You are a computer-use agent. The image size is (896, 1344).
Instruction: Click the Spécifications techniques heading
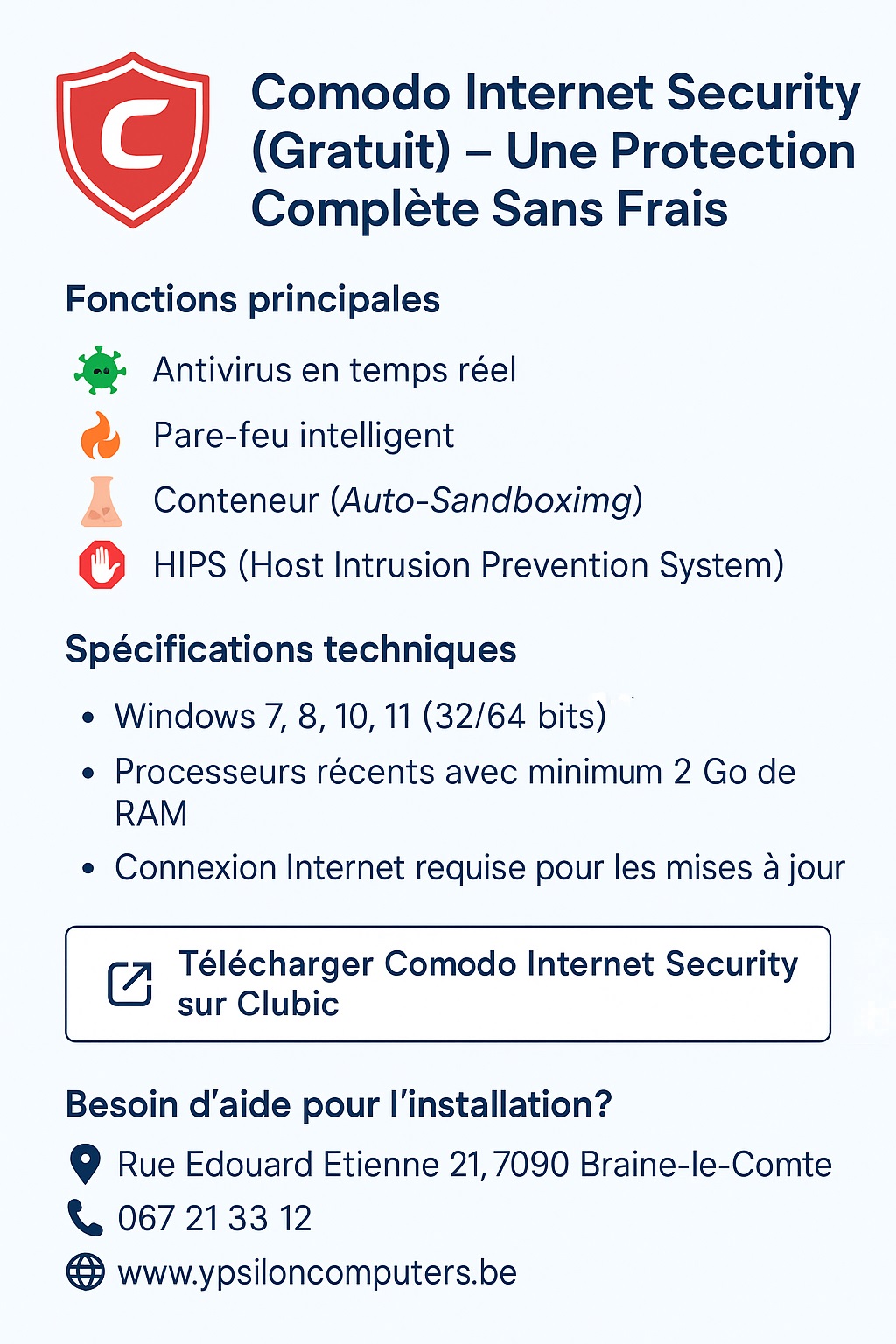pos(290,649)
